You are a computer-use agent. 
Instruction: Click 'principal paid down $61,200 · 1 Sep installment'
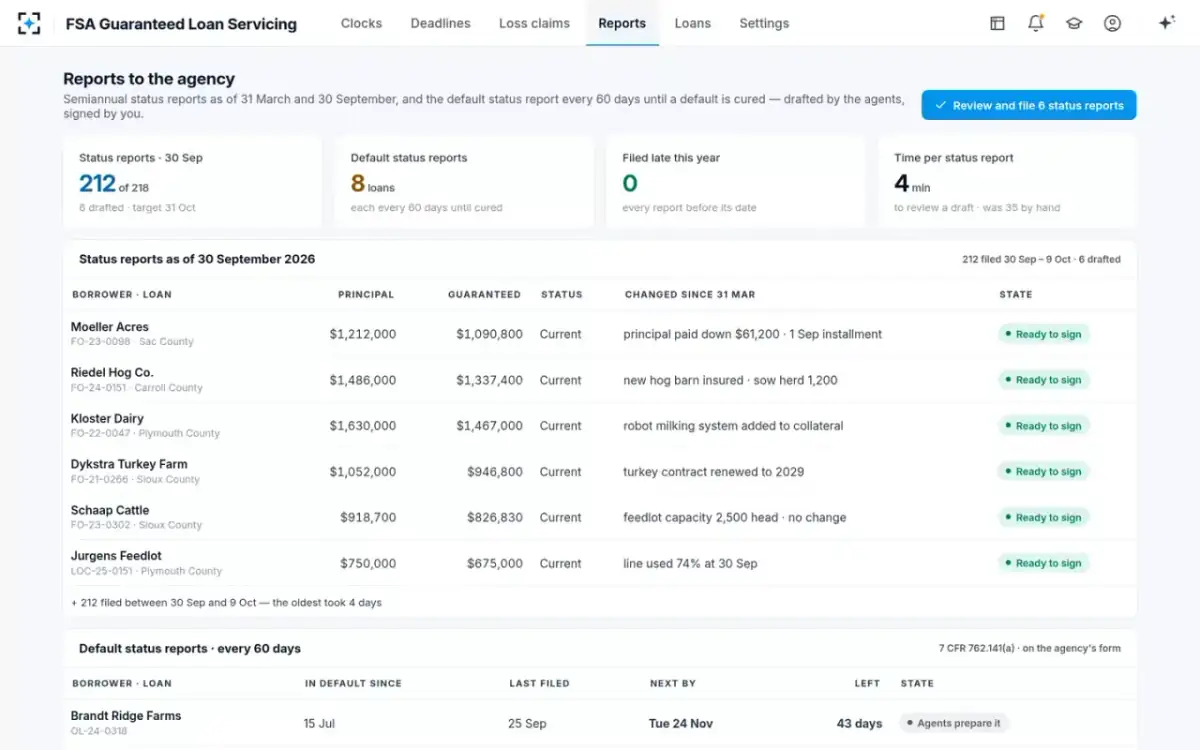click(x=753, y=334)
